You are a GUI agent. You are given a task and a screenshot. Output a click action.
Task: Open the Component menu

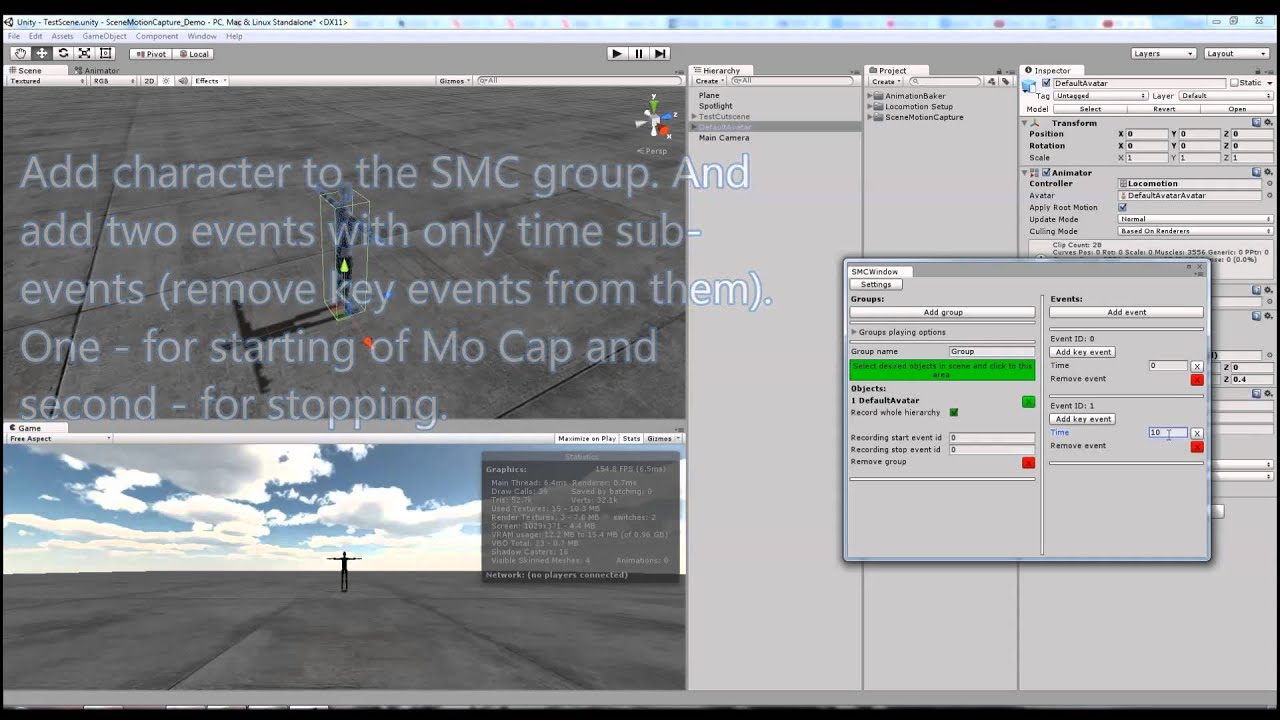pyautogui.click(x=157, y=36)
